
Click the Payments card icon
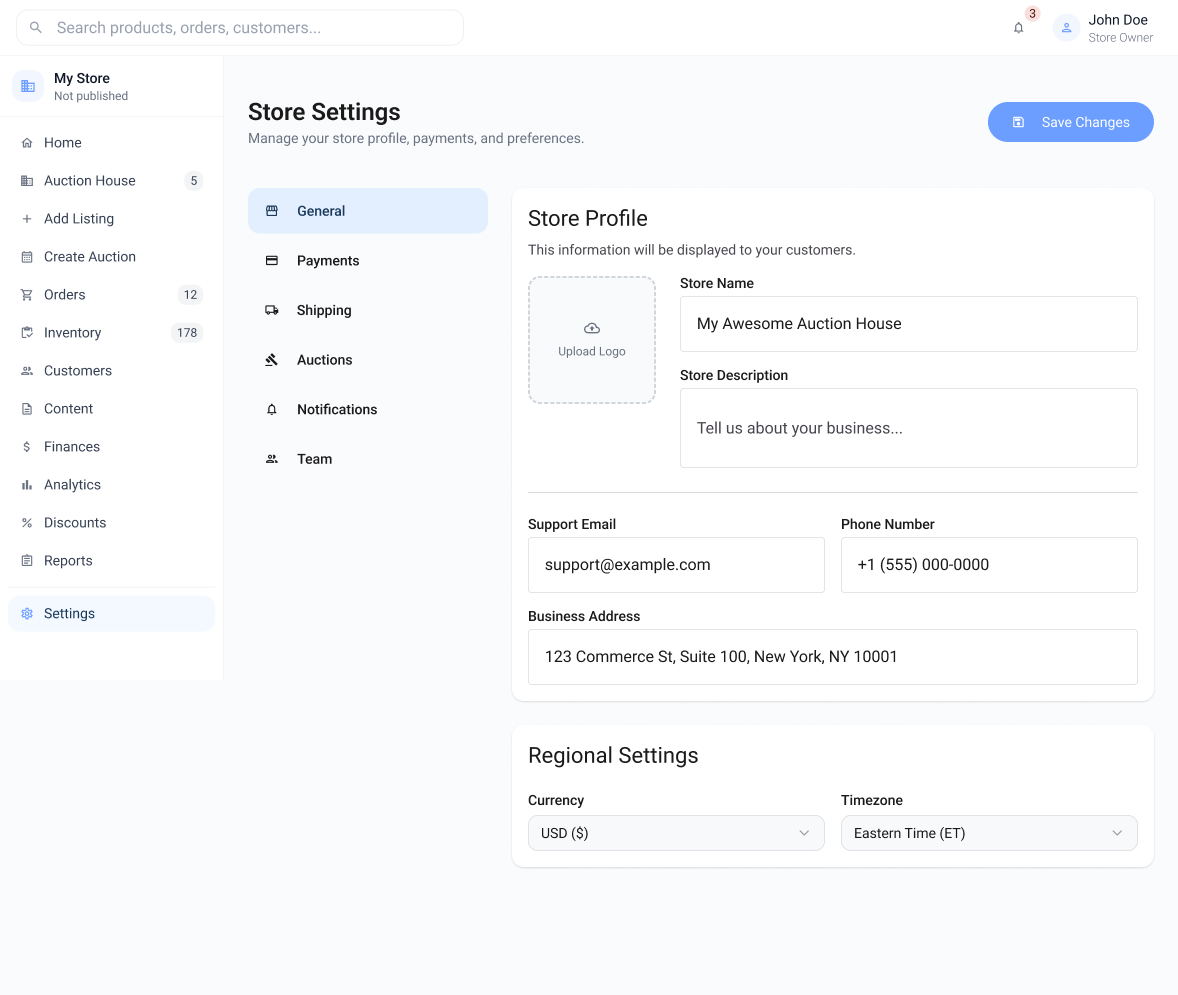[272, 261]
